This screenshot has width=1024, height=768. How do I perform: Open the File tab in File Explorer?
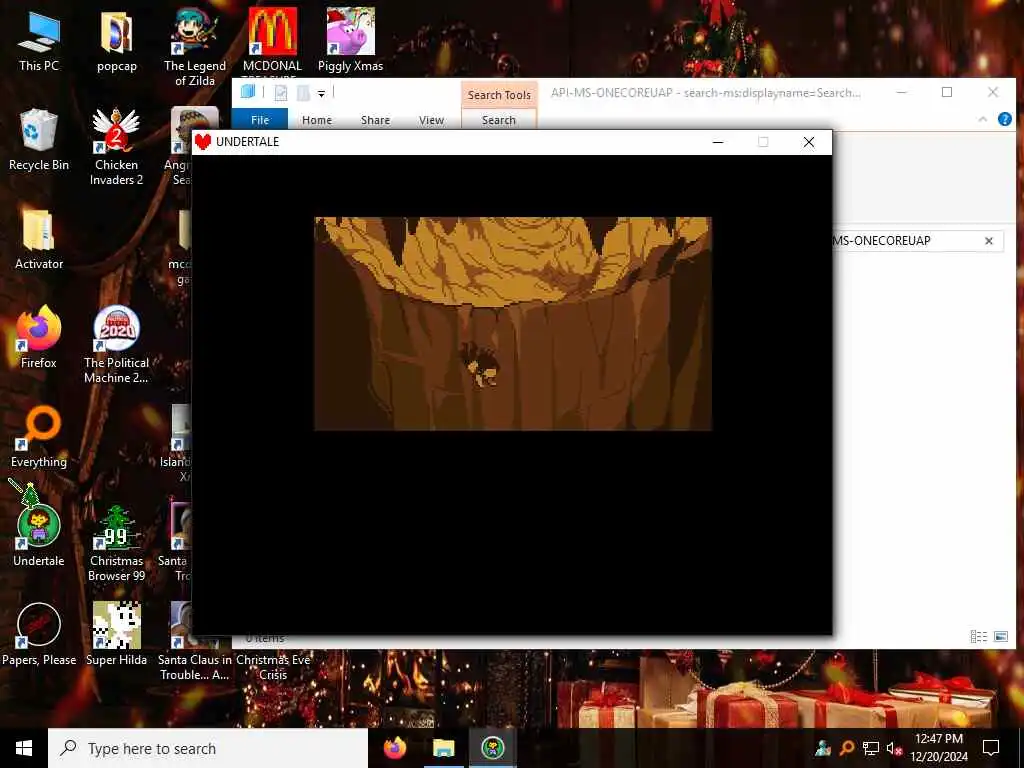pos(260,120)
